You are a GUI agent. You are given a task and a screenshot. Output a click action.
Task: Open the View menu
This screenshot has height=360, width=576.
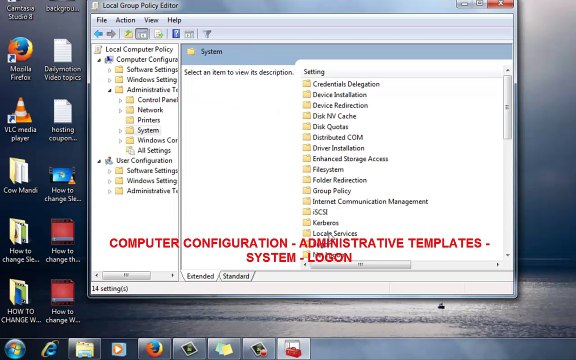coord(151,20)
